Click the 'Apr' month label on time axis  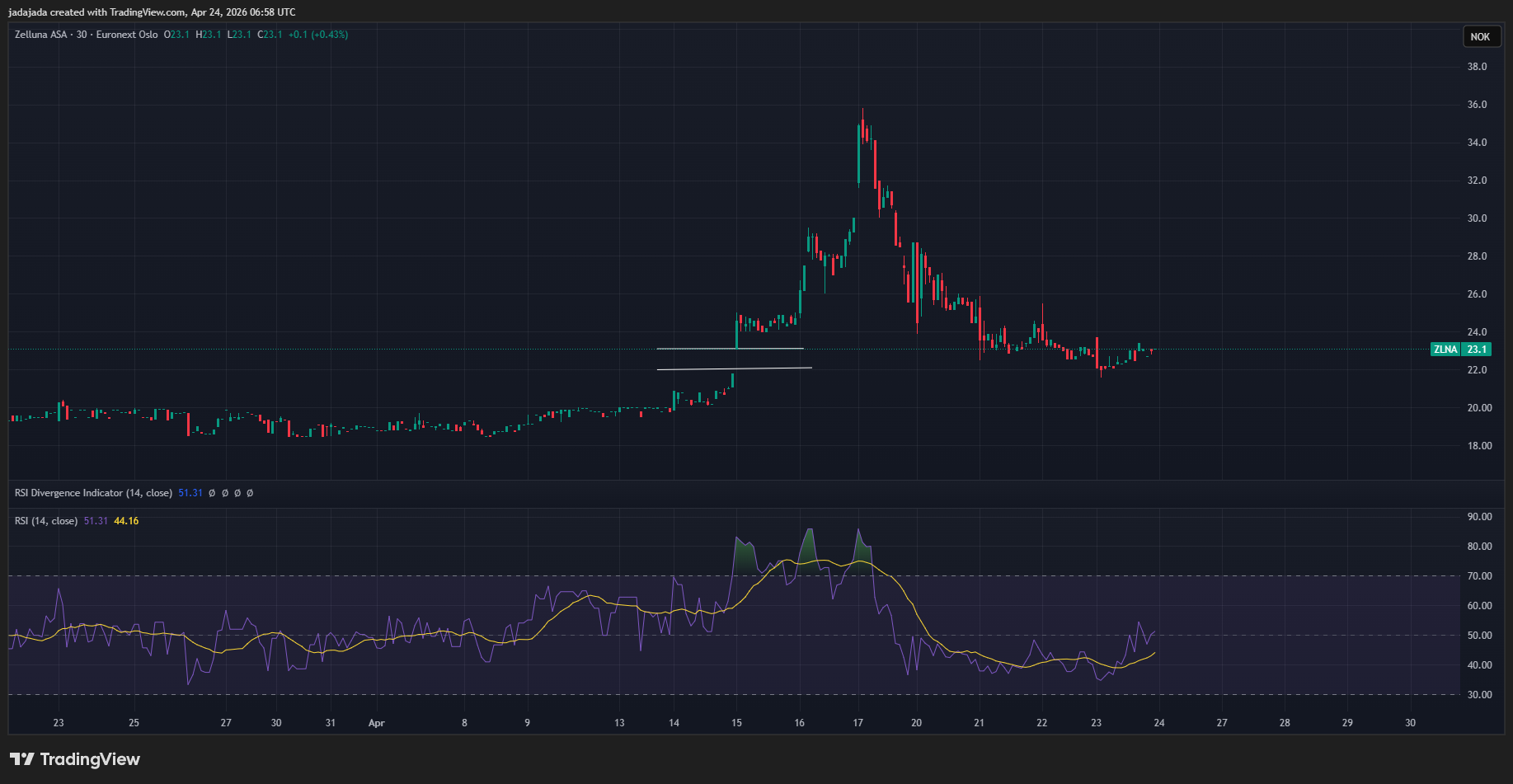pos(376,723)
